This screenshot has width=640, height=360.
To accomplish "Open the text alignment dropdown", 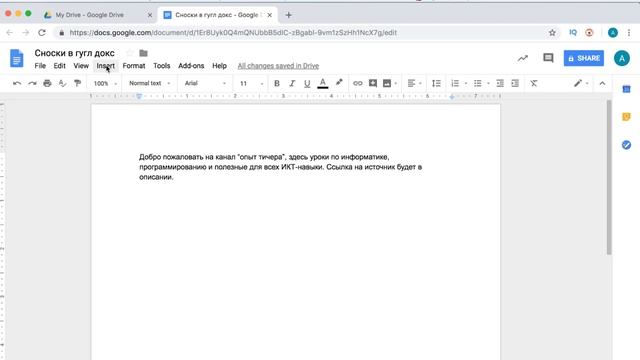I will 414,83.
